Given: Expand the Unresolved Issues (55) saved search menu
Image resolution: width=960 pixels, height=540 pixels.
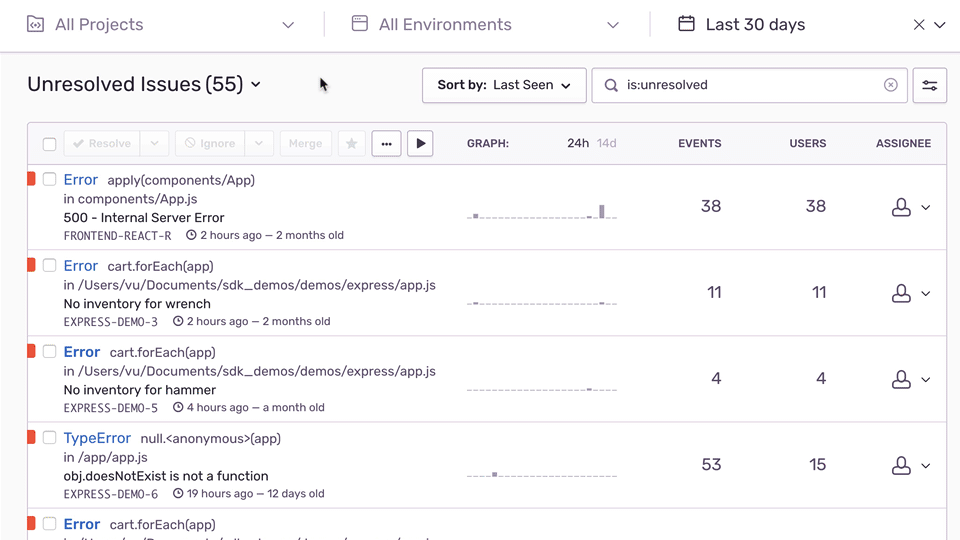Looking at the screenshot, I should click(x=145, y=85).
